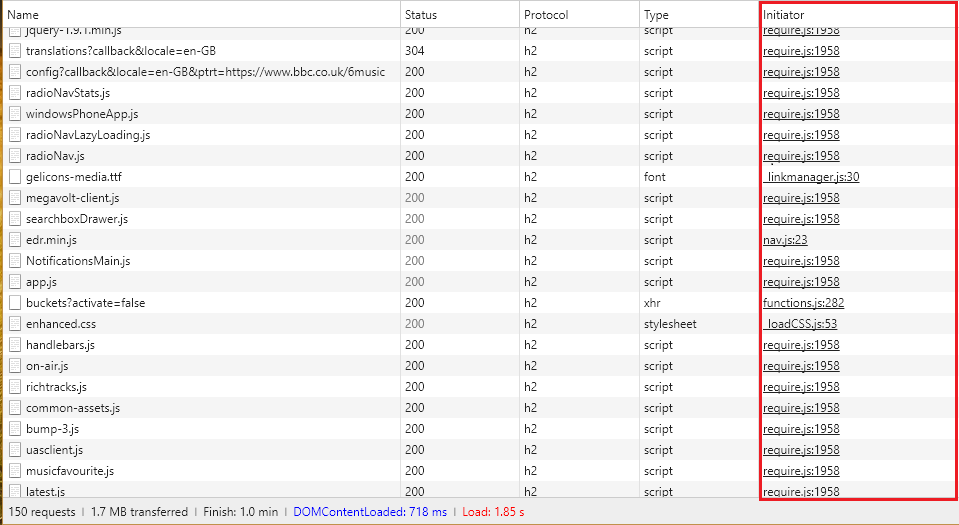Screen dimensions: 959x525
Task: Open the _linkmanager.js:30 initiator link
Action: tap(812, 177)
